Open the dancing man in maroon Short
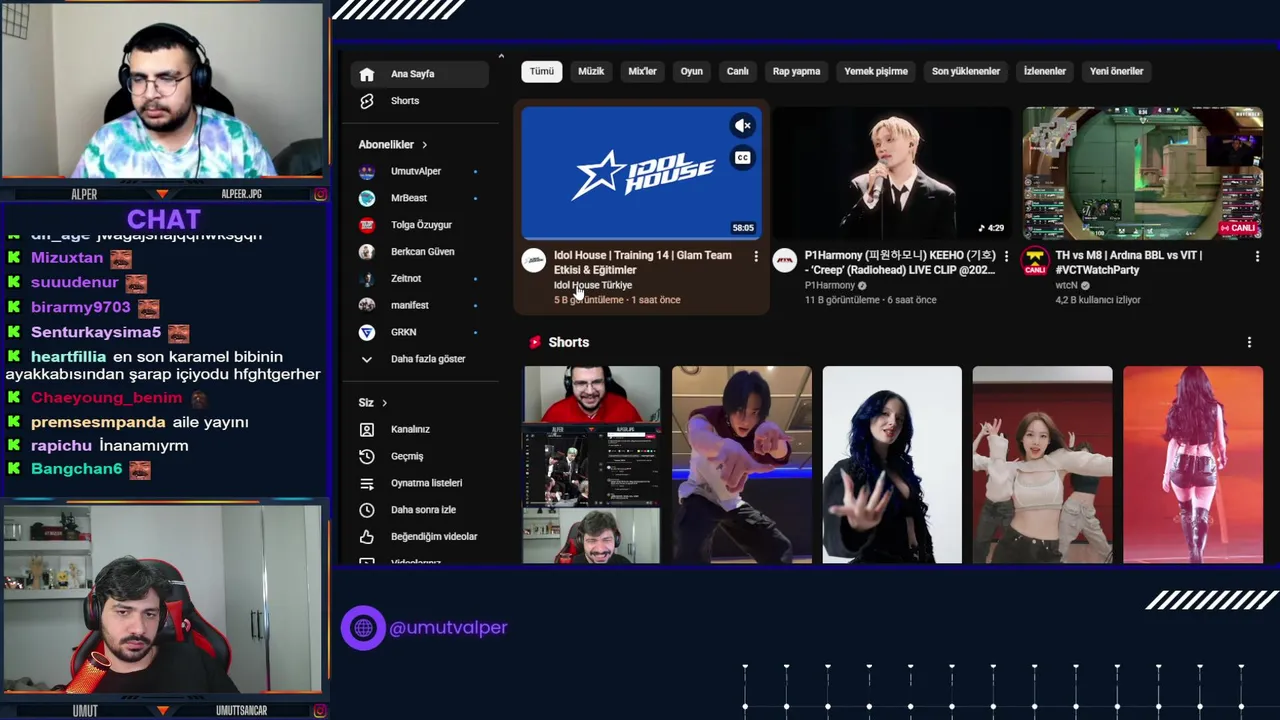The width and height of the screenshot is (1280, 720). 742,465
